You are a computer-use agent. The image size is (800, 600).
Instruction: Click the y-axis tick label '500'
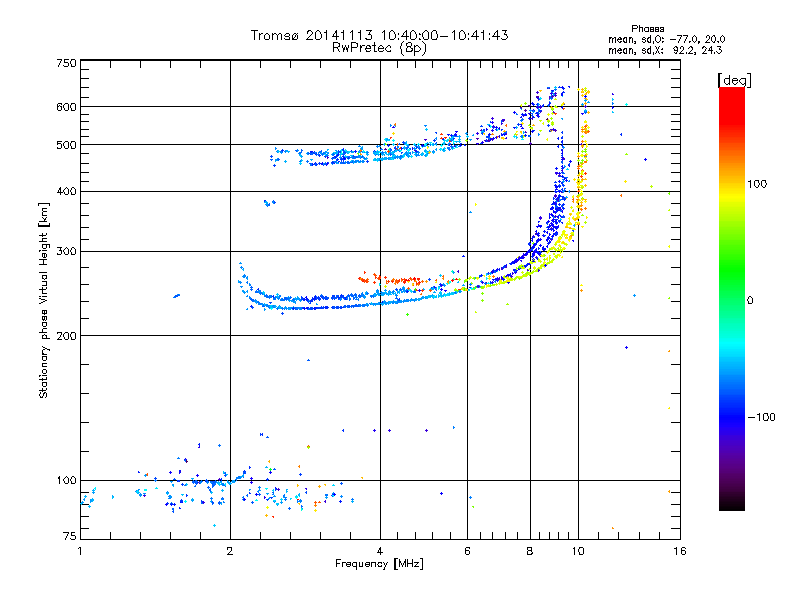coord(66,145)
